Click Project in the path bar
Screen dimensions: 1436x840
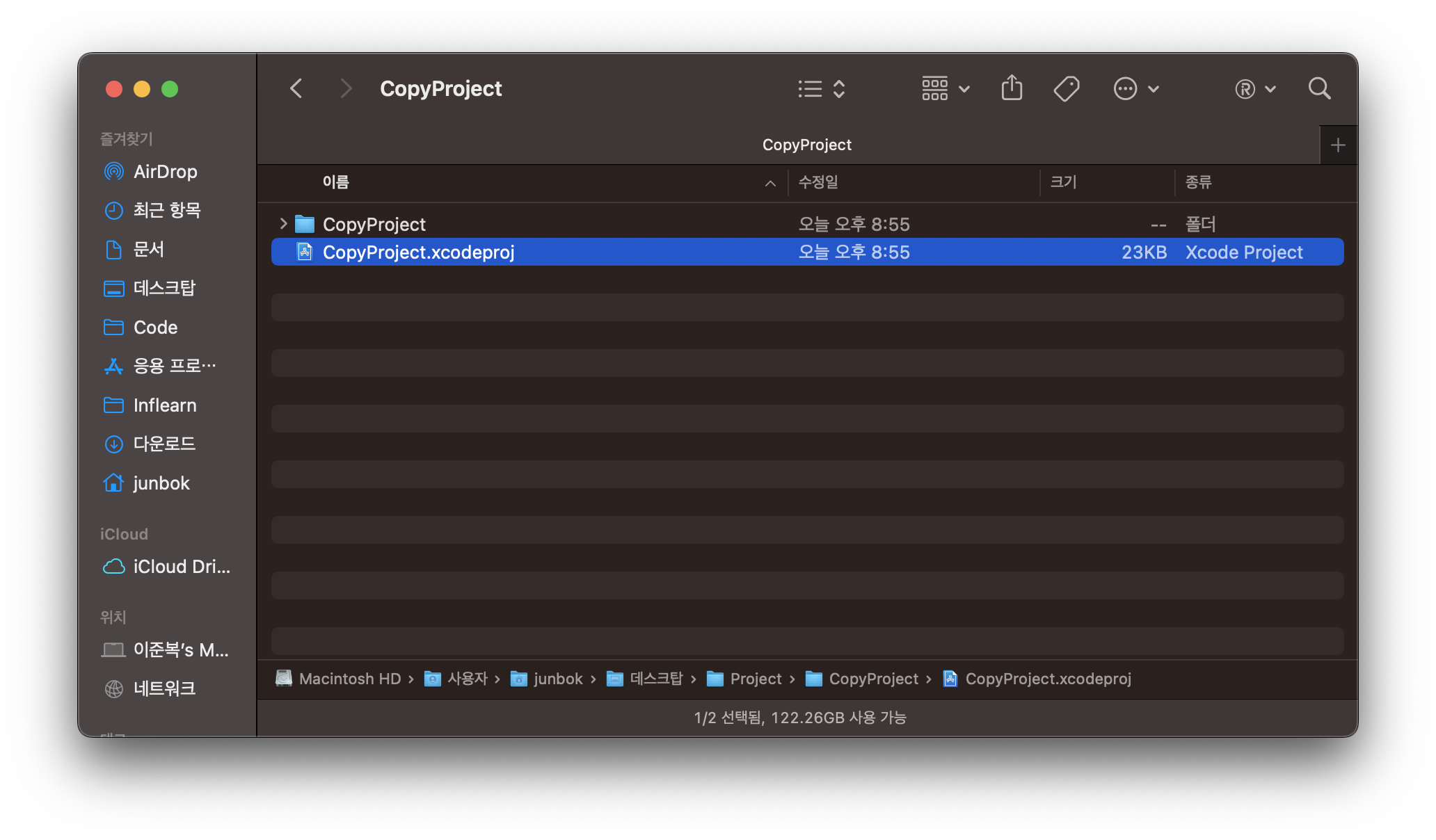click(x=756, y=679)
